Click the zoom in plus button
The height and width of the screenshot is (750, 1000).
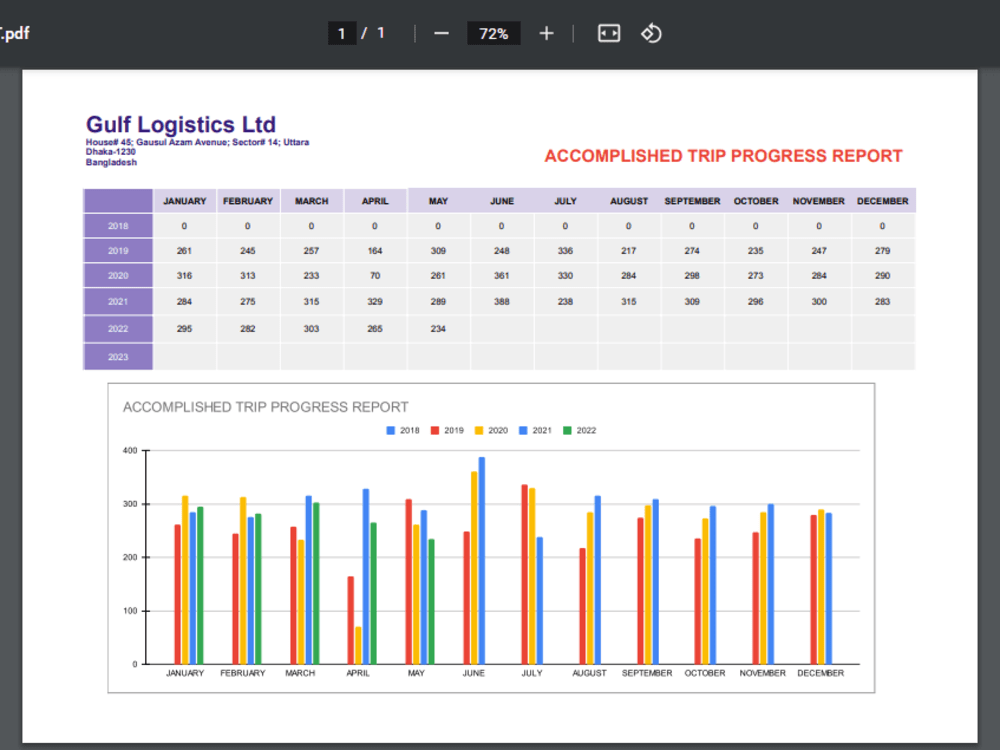tap(546, 33)
